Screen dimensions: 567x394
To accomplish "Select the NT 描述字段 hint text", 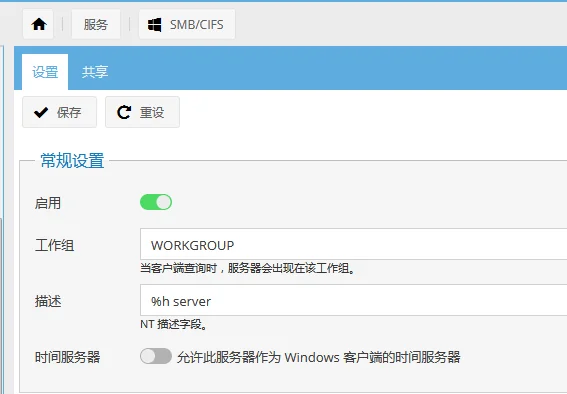I will coord(174,324).
